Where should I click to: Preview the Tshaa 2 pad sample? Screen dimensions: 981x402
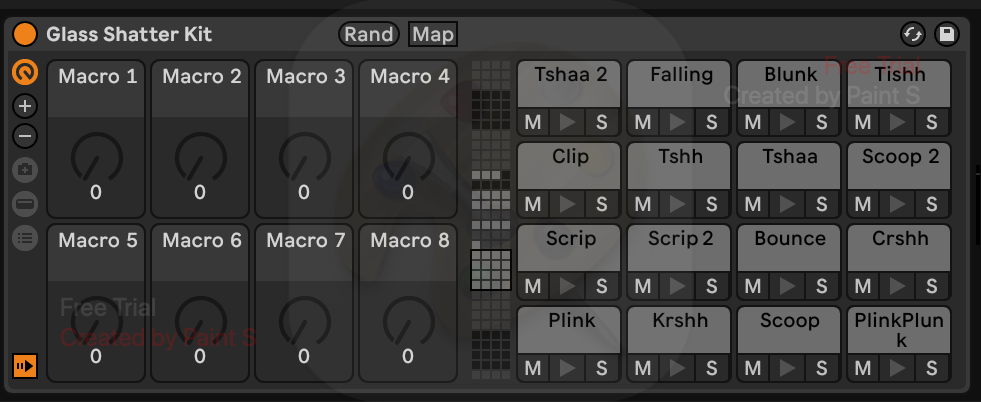pyautogui.click(x=568, y=122)
